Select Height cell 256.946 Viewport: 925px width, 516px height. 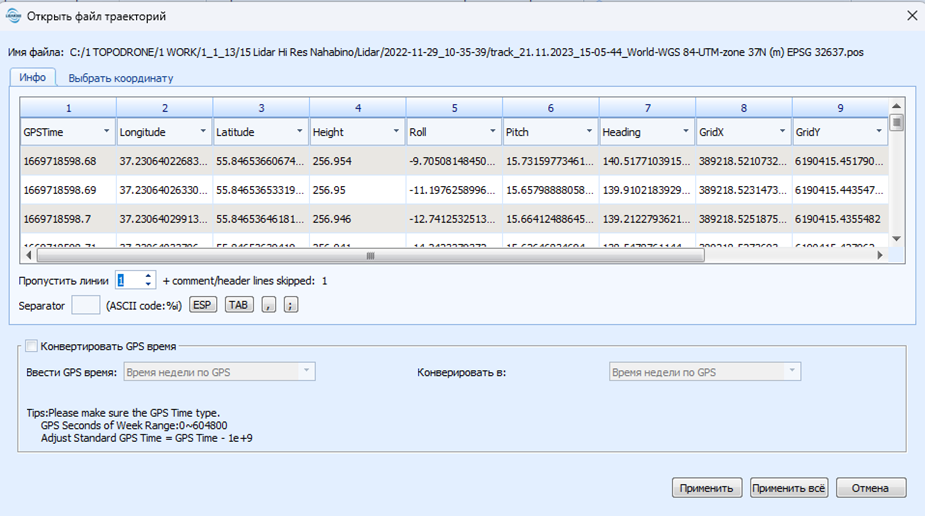[x=357, y=219]
